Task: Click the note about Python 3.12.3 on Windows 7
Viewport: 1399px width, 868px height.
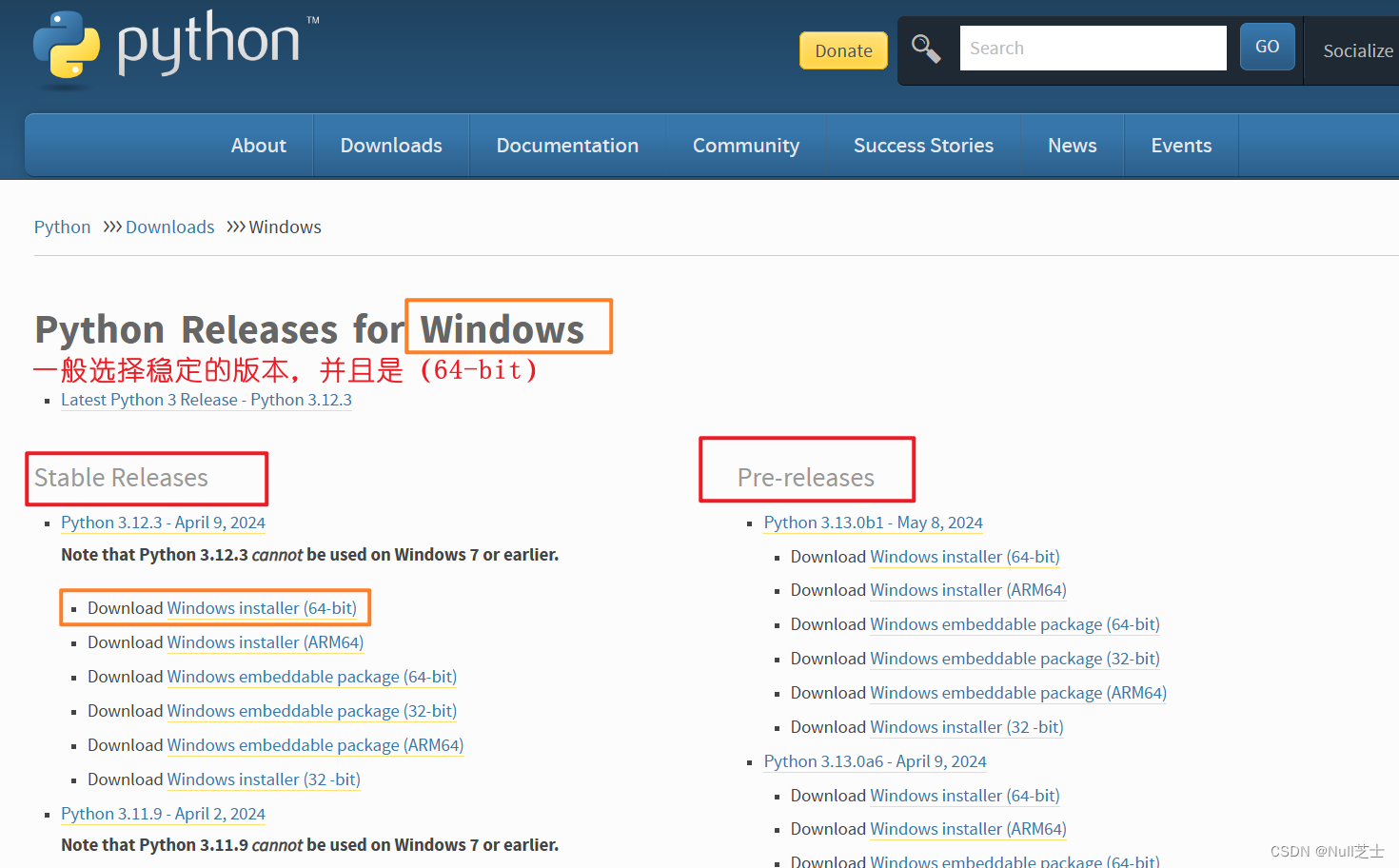Action: (x=309, y=555)
